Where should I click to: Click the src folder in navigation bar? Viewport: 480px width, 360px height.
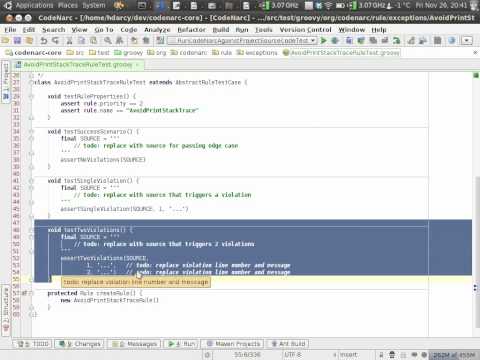click(75, 53)
